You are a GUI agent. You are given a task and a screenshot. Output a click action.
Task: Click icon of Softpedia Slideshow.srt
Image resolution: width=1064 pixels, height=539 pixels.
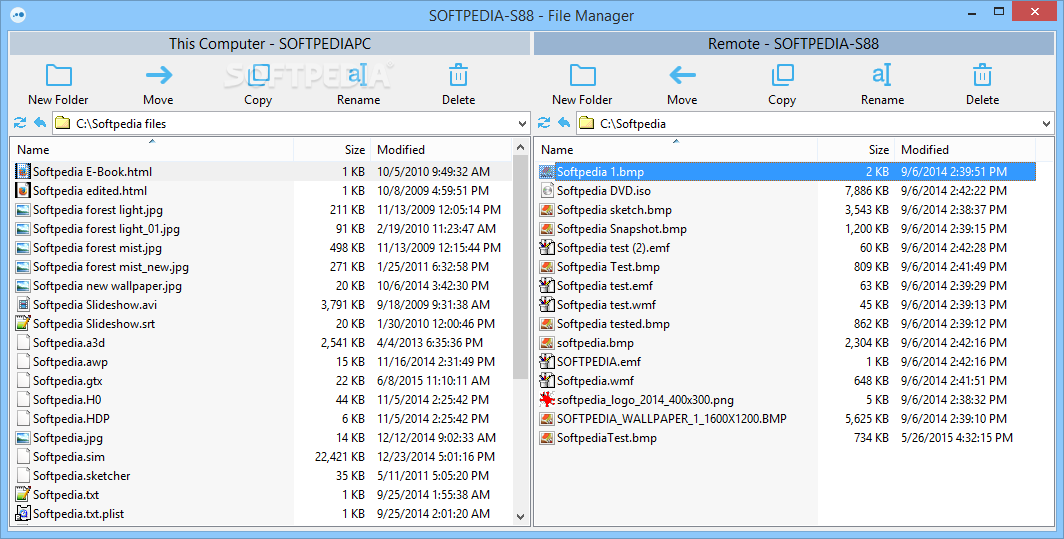point(23,323)
